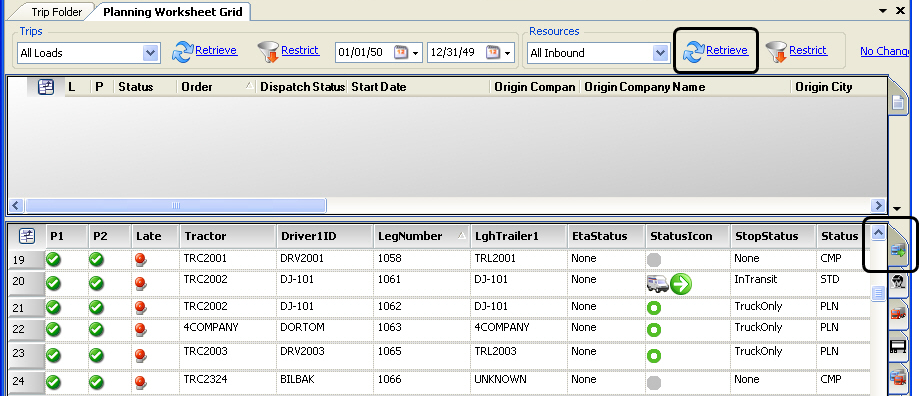Click the trips grid horizontal scrollbar thumb

pos(175,205)
